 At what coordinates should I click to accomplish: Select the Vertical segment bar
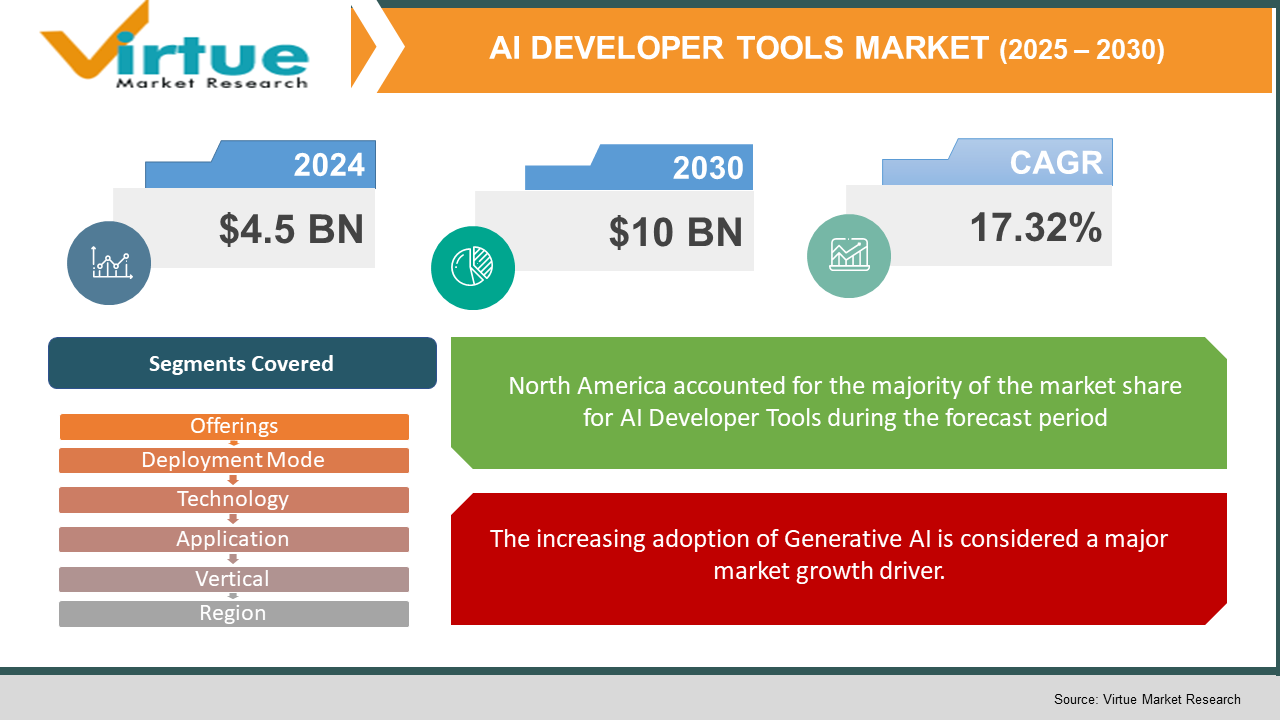point(234,579)
